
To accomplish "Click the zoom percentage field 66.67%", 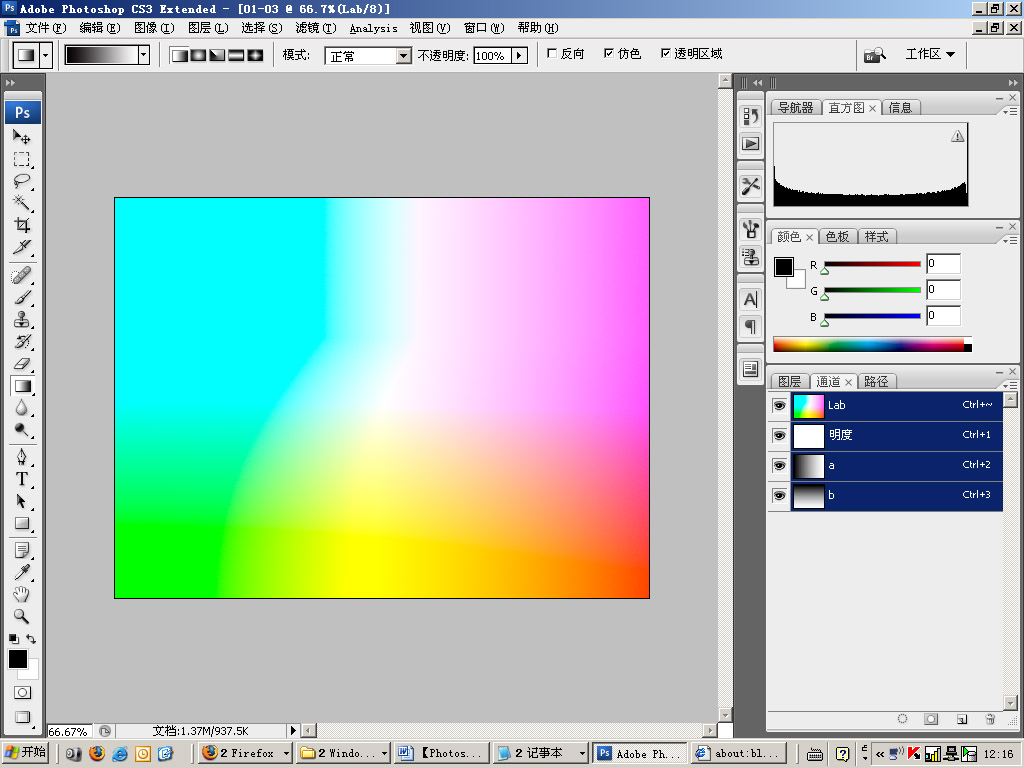I will click(68, 731).
